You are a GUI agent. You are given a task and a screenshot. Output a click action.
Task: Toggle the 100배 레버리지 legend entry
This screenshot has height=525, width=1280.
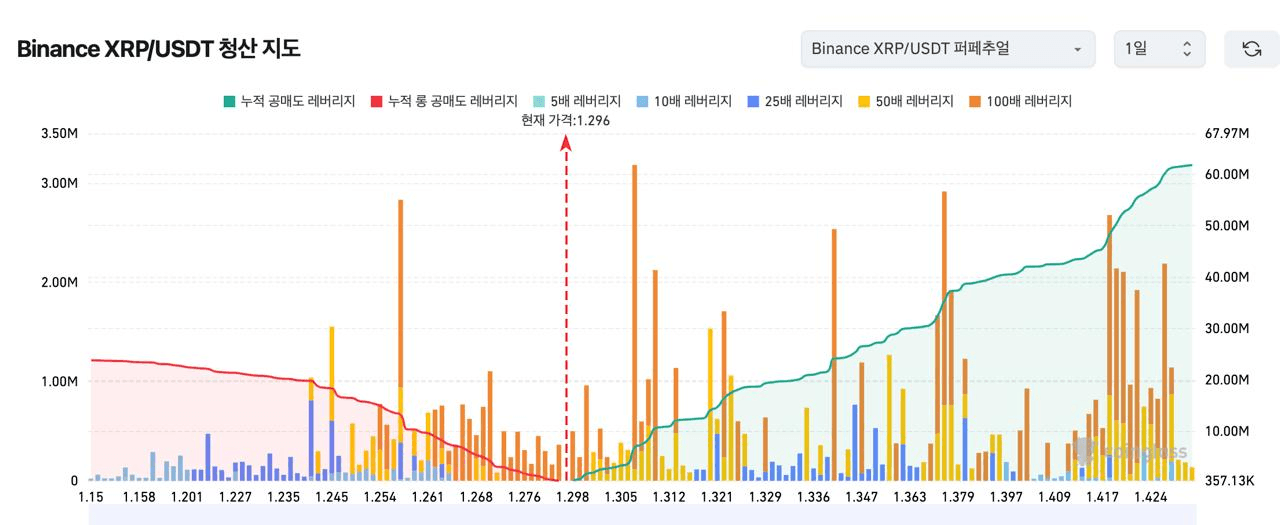click(1020, 101)
